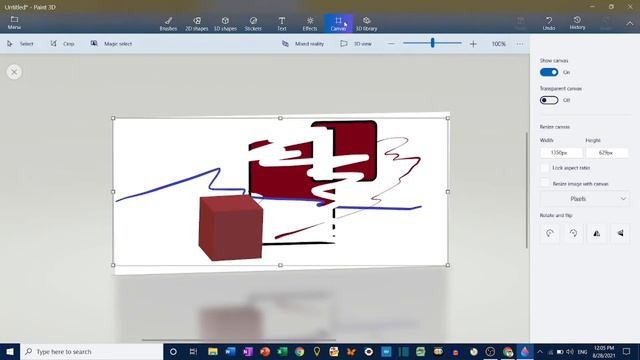Click the ENG language indicator
Screen dimensions: 640x360
(x=582, y=351)
